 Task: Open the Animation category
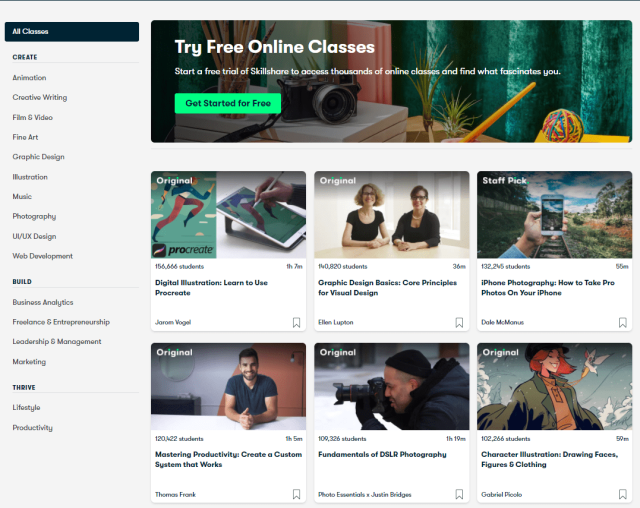pos(30,78)
